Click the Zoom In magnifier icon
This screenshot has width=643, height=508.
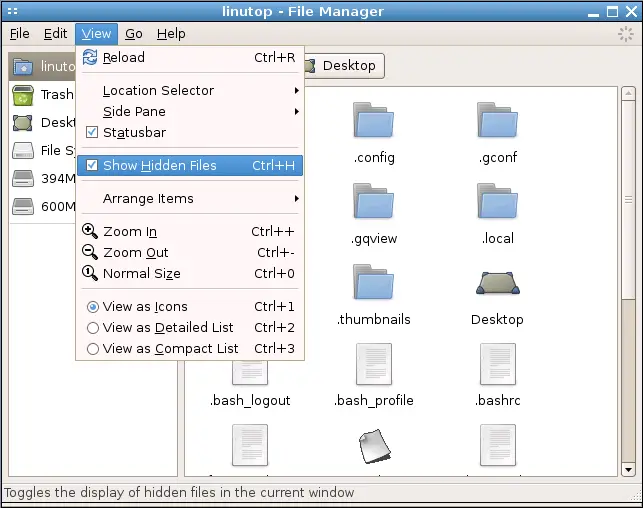pyautogui.click(x=90, y=231)
